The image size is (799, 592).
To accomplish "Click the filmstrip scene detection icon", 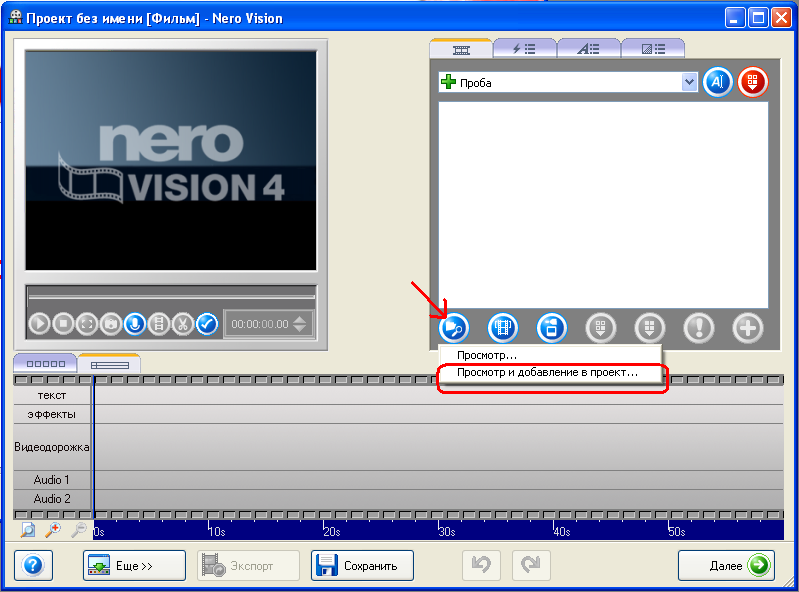I will point(158,324).
